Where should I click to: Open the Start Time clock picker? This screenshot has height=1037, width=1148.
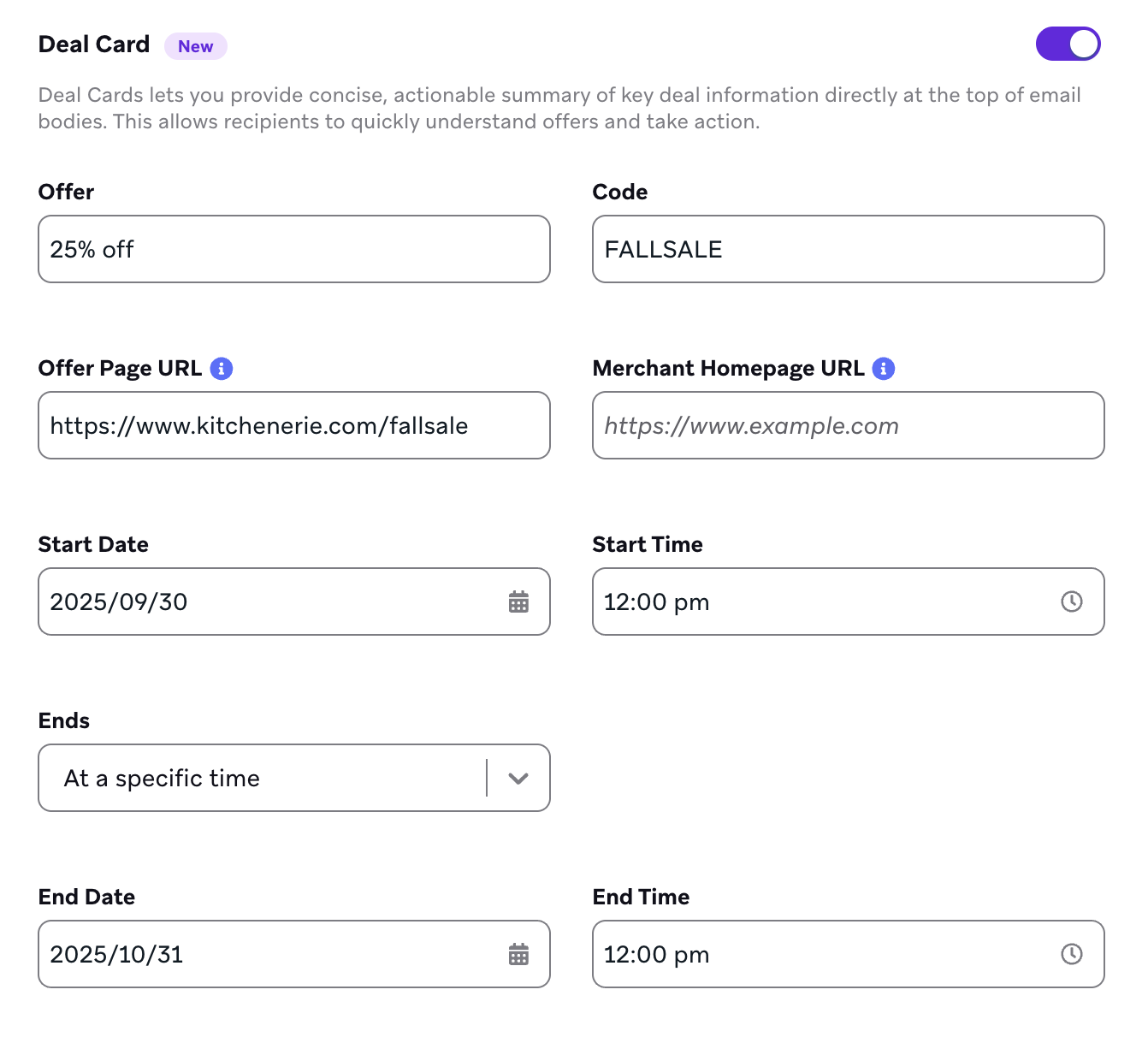[1074, 601]
